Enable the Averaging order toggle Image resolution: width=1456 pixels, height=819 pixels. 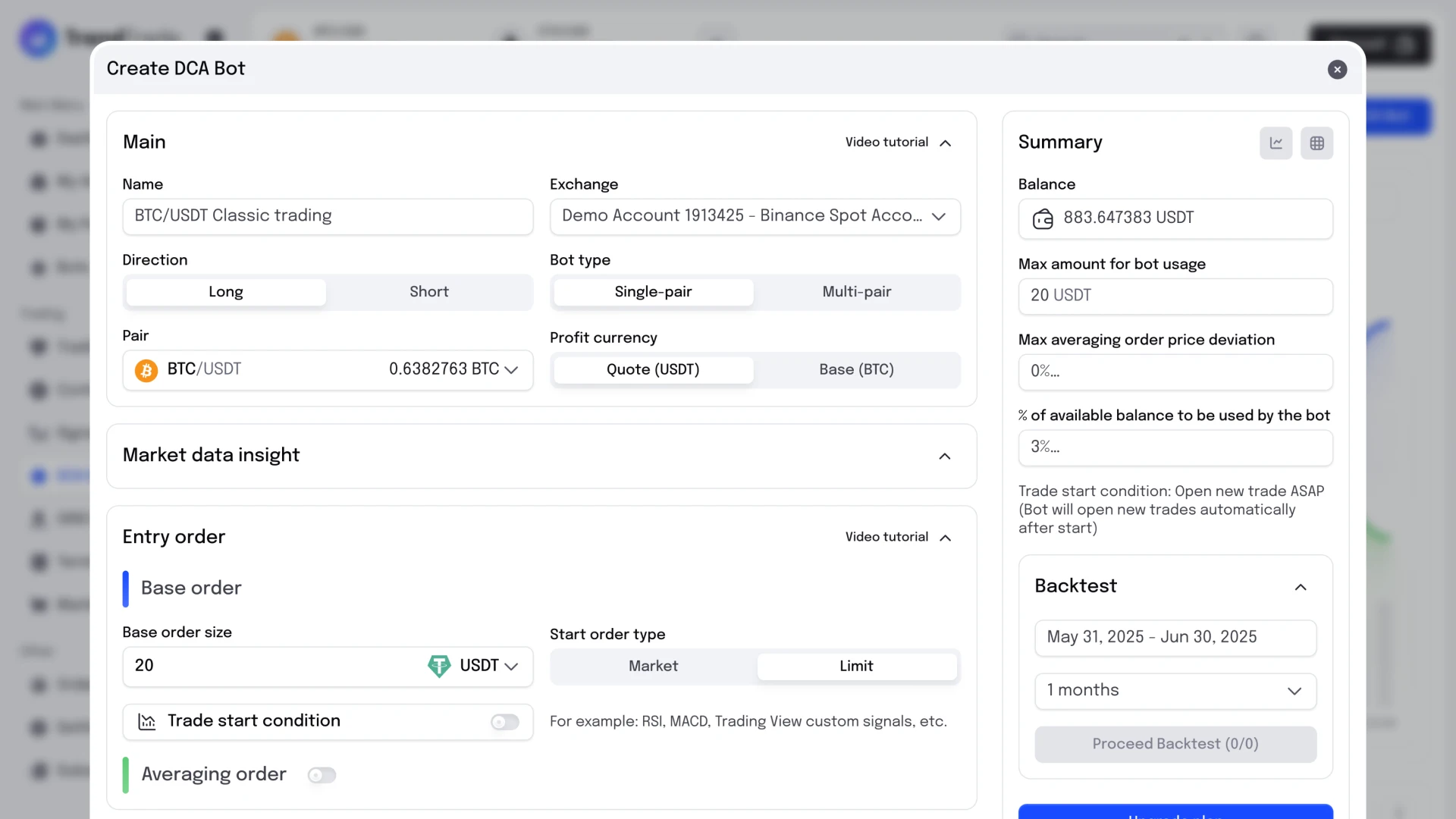tap(322, 775)
